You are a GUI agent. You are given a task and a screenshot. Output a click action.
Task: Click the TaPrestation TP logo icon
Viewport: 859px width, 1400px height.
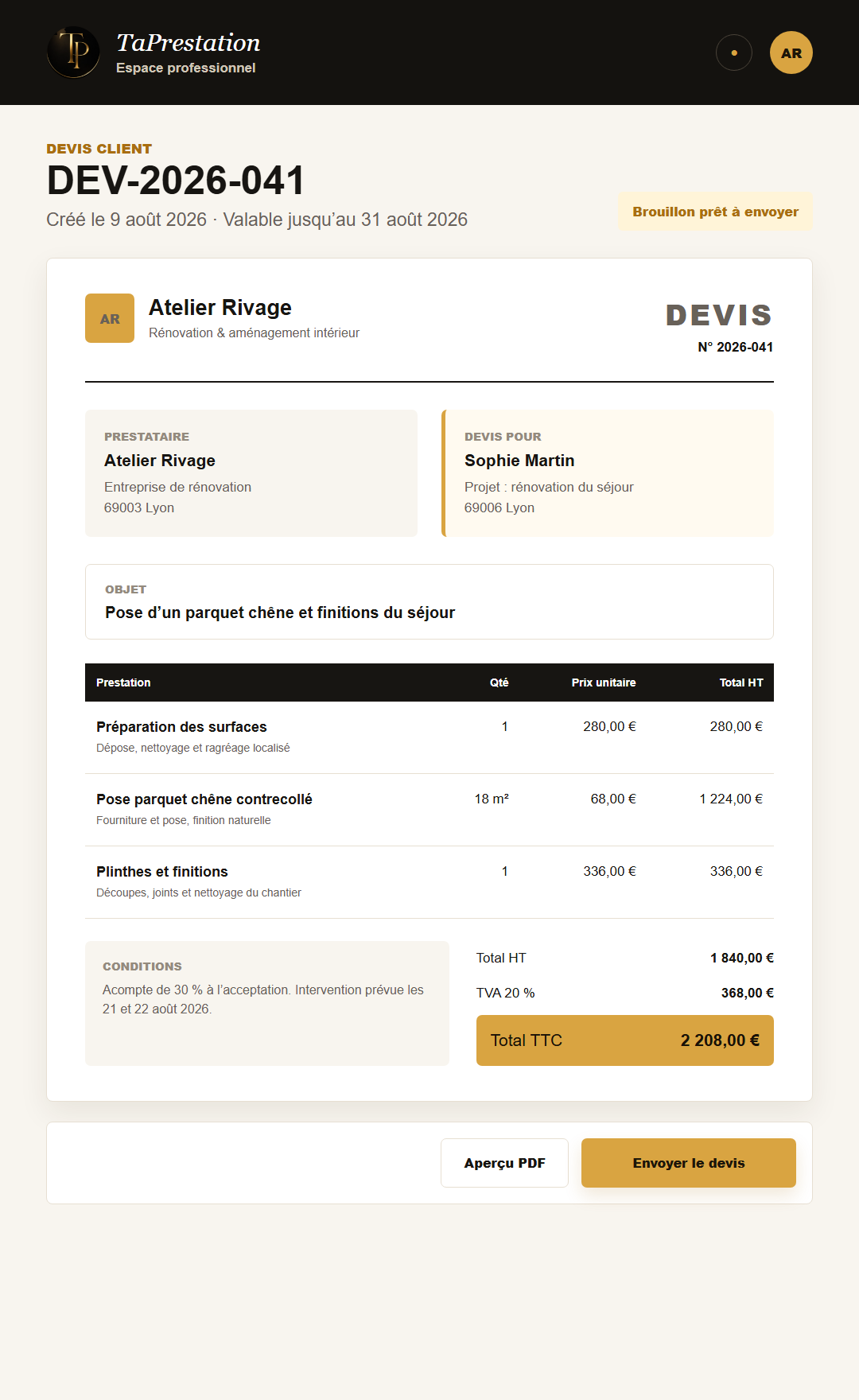[x=73, y=52]
